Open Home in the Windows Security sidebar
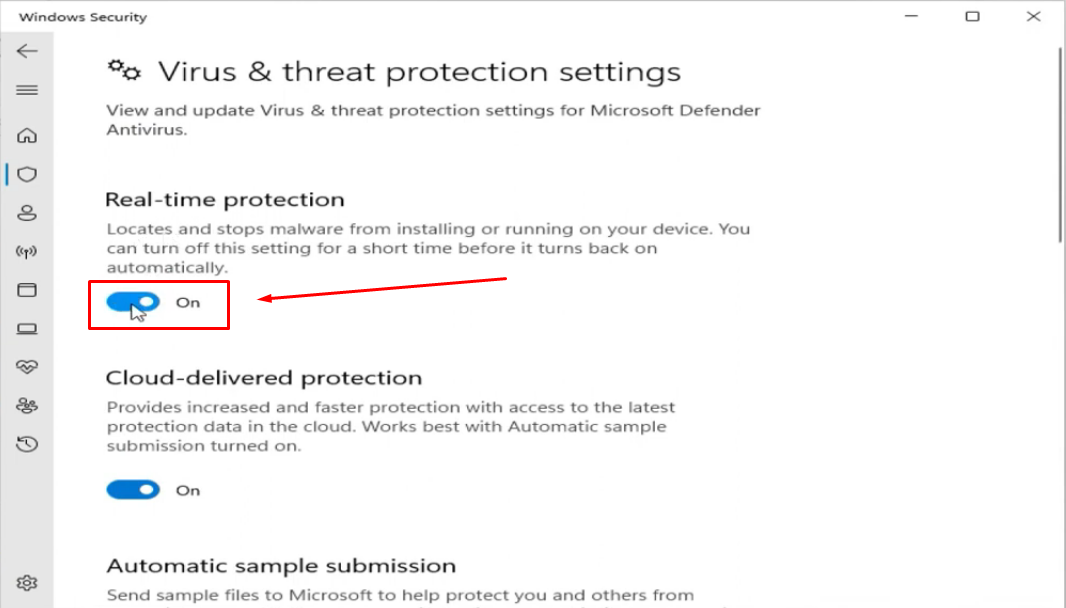Image resolution: width=1066 pixels, height=608 pixels. click(x=27, y=135)
